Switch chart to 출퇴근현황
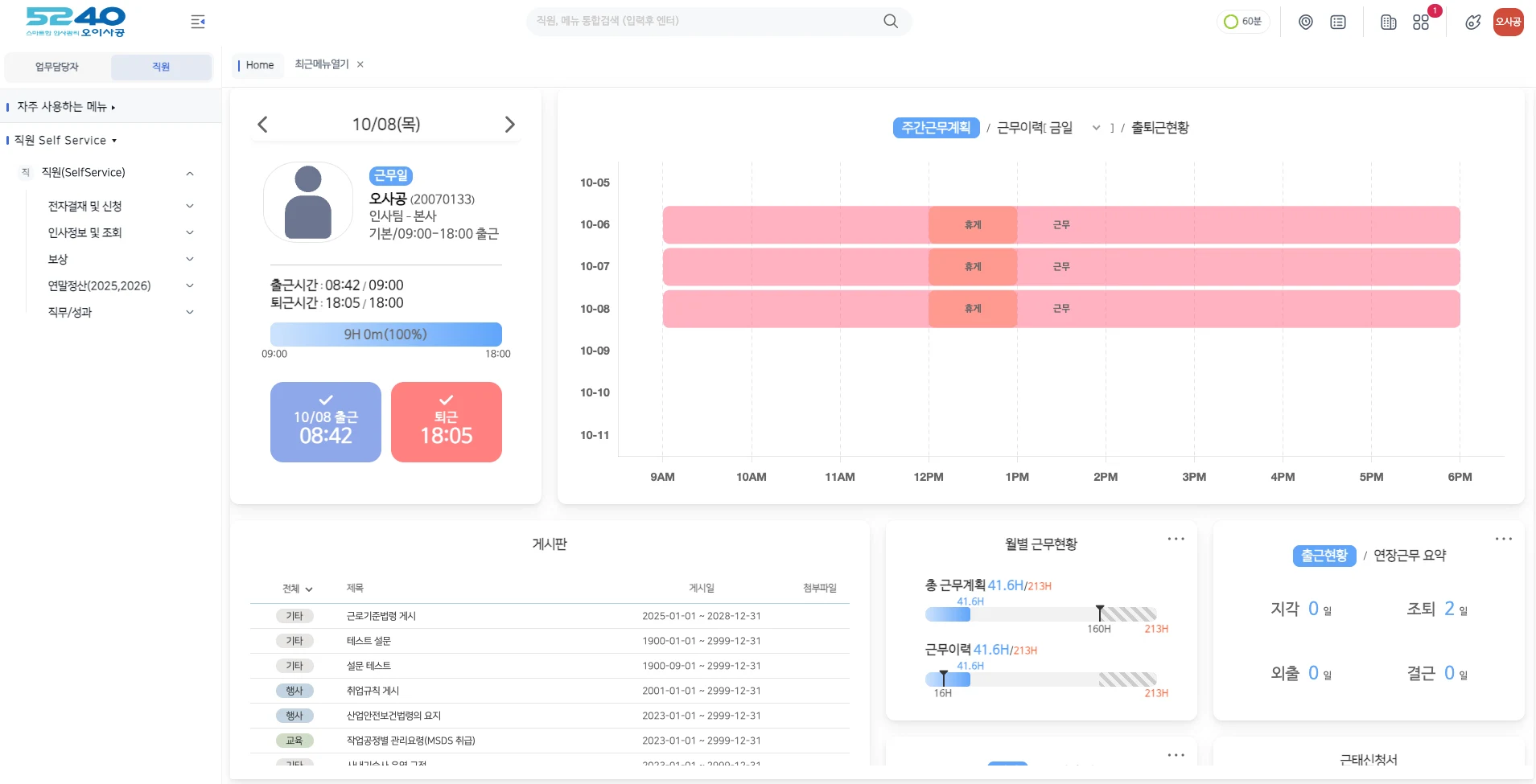 (1160, 128)
